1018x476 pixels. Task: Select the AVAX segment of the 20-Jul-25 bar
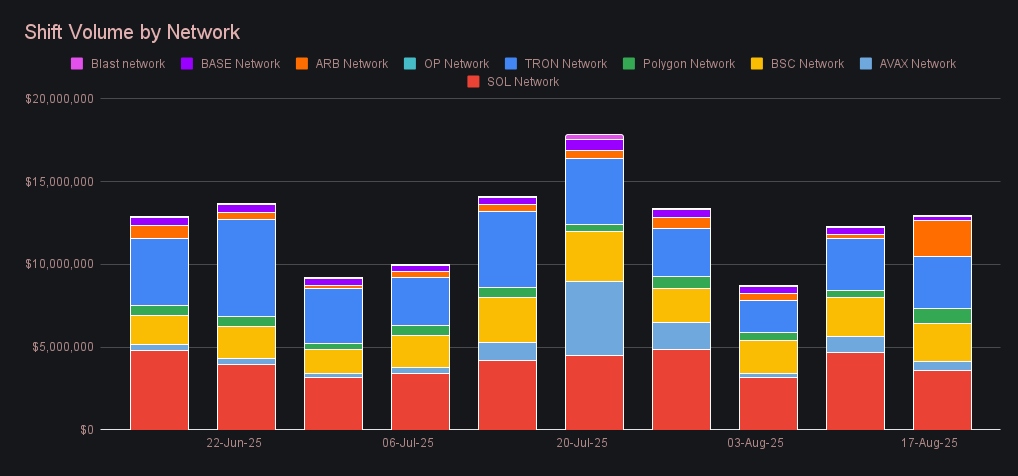coord(594,318)
